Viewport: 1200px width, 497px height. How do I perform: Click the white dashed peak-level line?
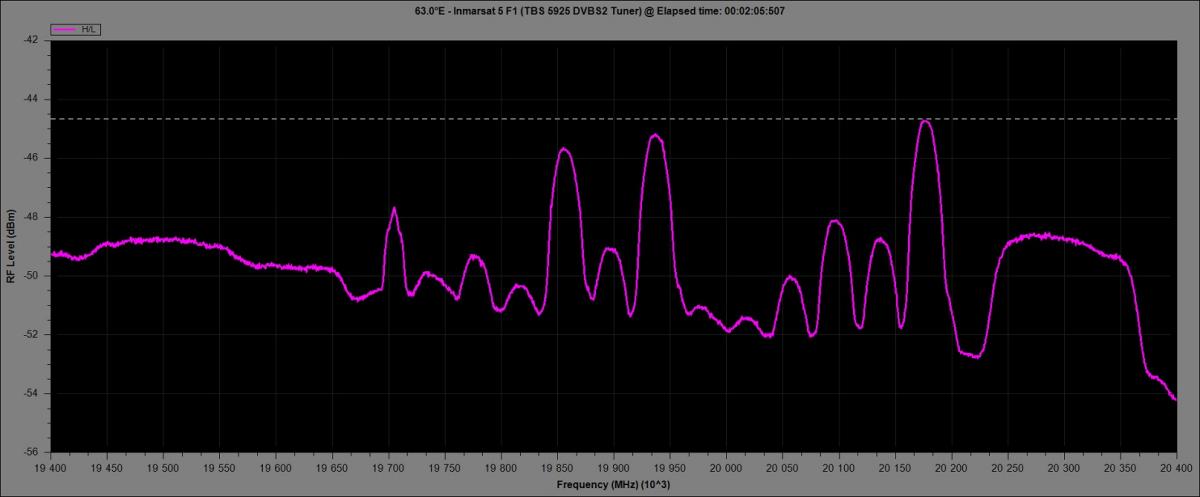click(x=613, y=119)
